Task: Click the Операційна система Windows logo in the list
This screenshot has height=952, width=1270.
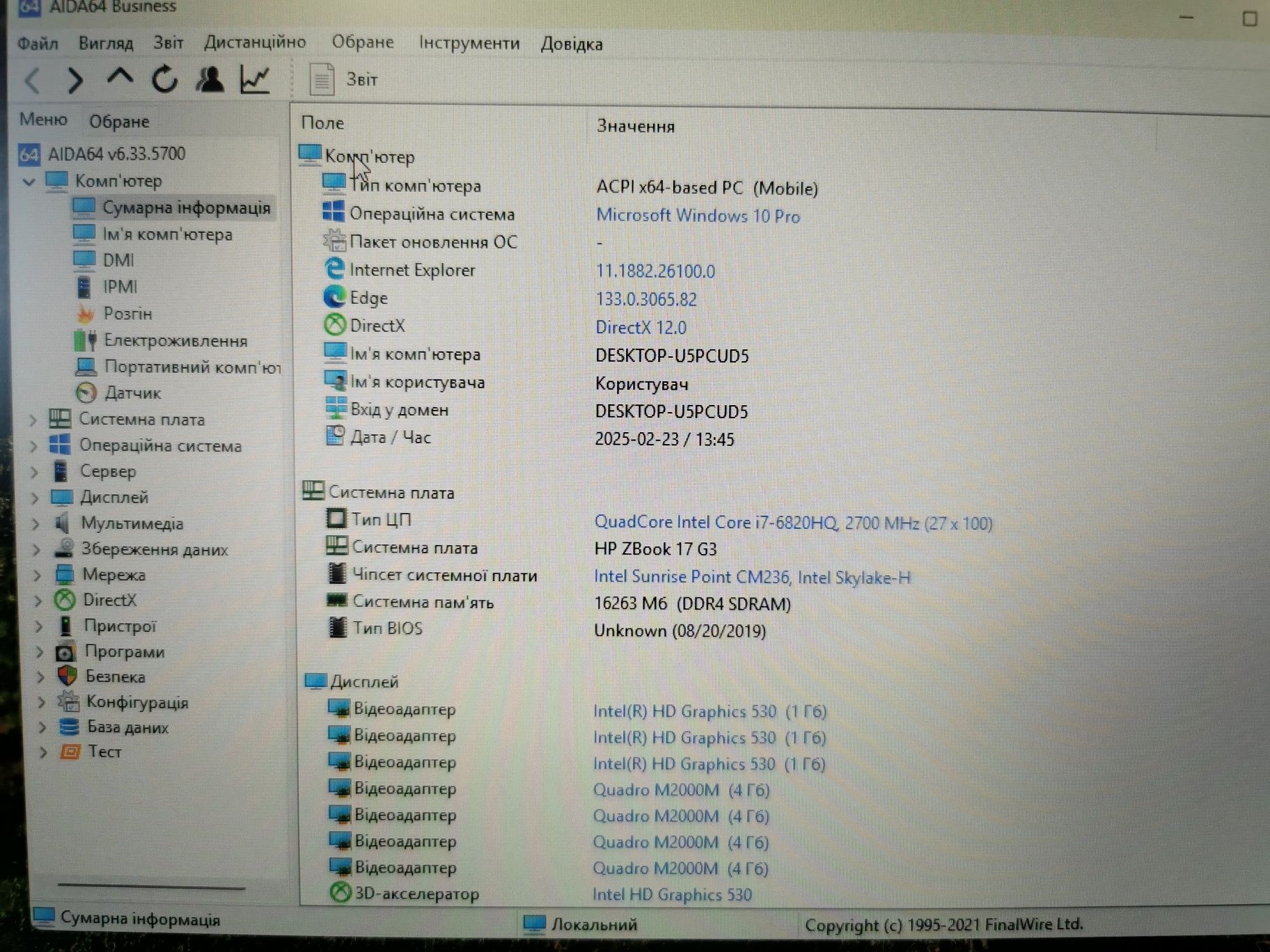Action: (x=334, y=212)
